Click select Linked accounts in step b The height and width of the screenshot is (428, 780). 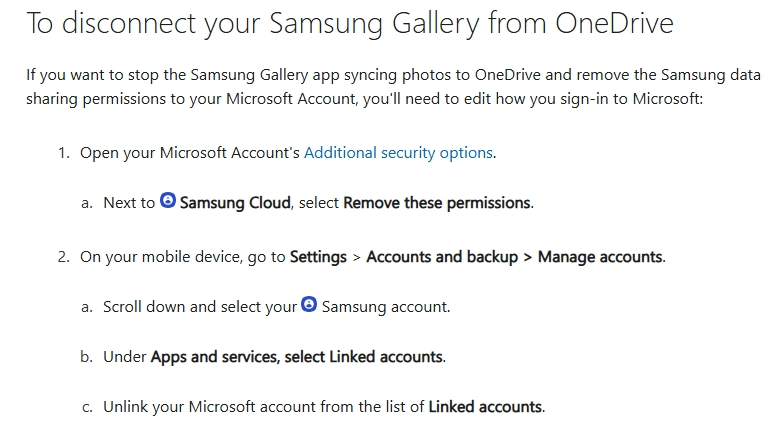click(364, 357)
